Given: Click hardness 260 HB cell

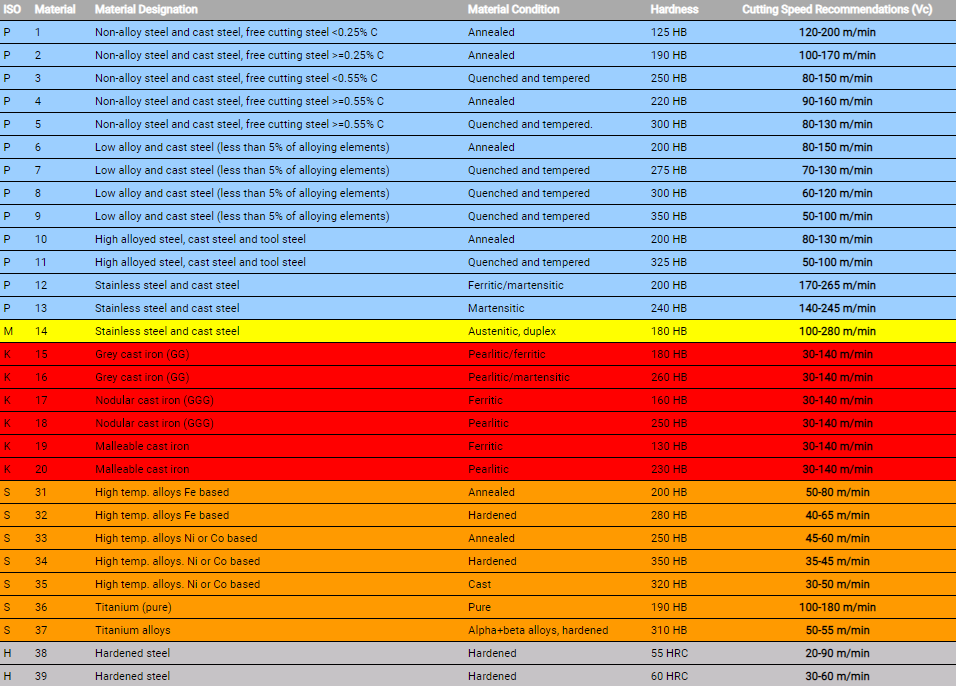Looking at the screenshot, I should click(669, 377).
